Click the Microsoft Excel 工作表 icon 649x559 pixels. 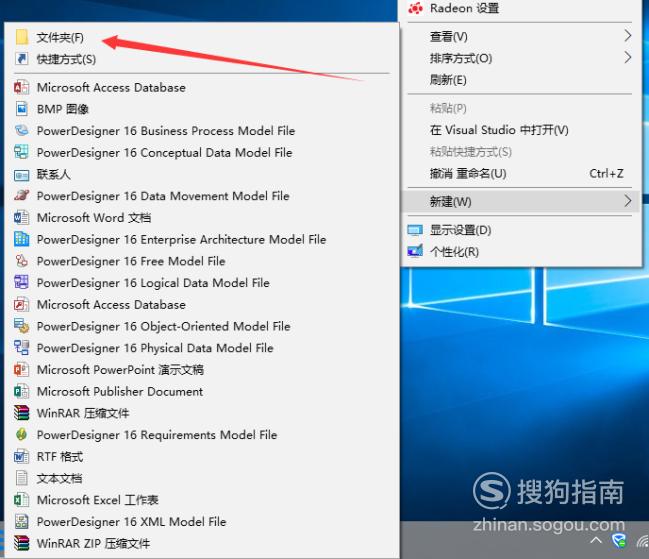[x=22, y=500]
